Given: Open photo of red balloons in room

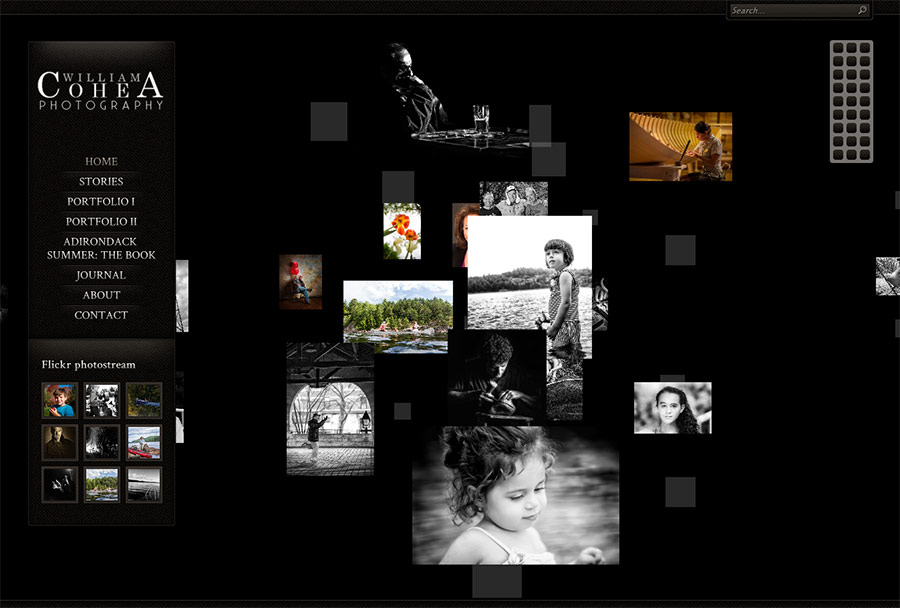Looking at the screenshot, I should 301,282.
